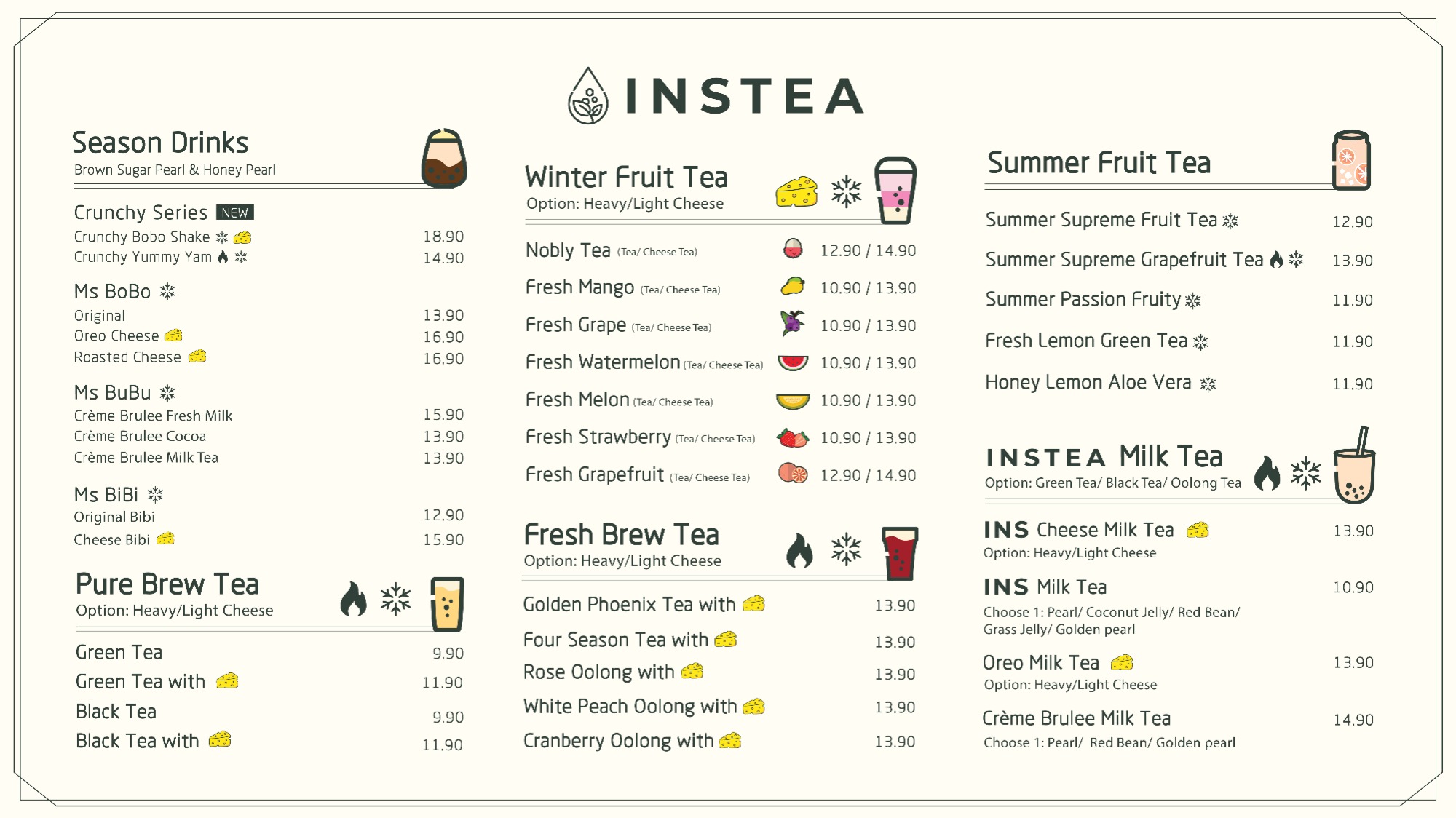Click the mango icon next to Fresh Mango

793,286
